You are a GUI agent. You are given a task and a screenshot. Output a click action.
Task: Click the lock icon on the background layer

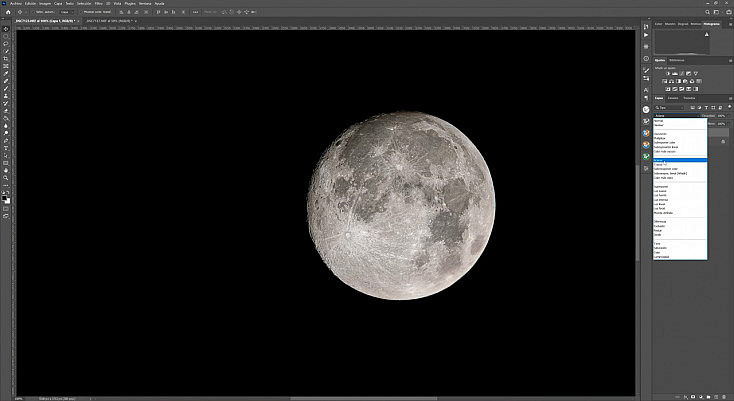(723, 141)
